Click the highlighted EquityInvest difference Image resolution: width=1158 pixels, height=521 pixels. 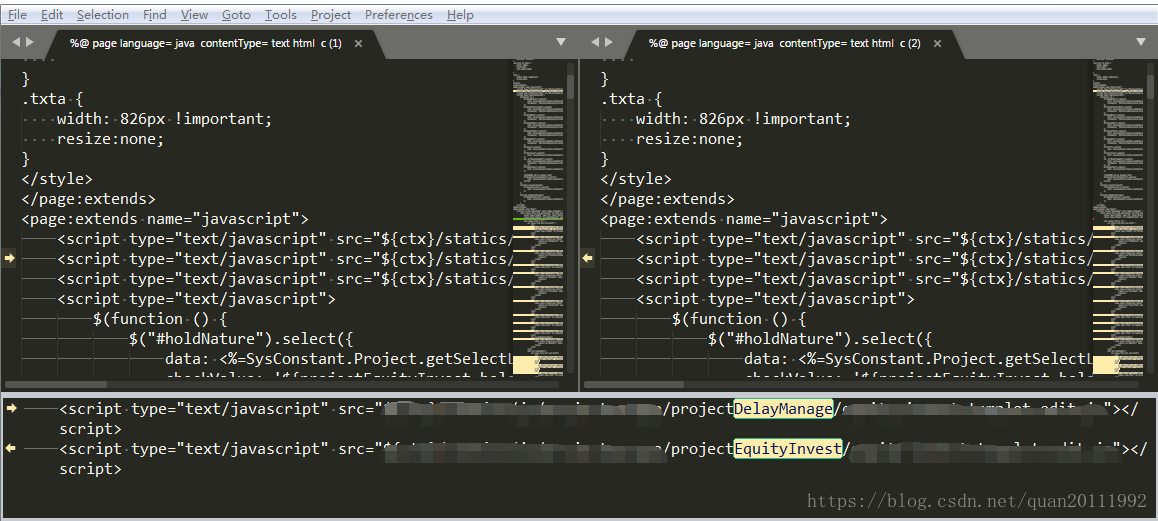[x=788, y=449]
